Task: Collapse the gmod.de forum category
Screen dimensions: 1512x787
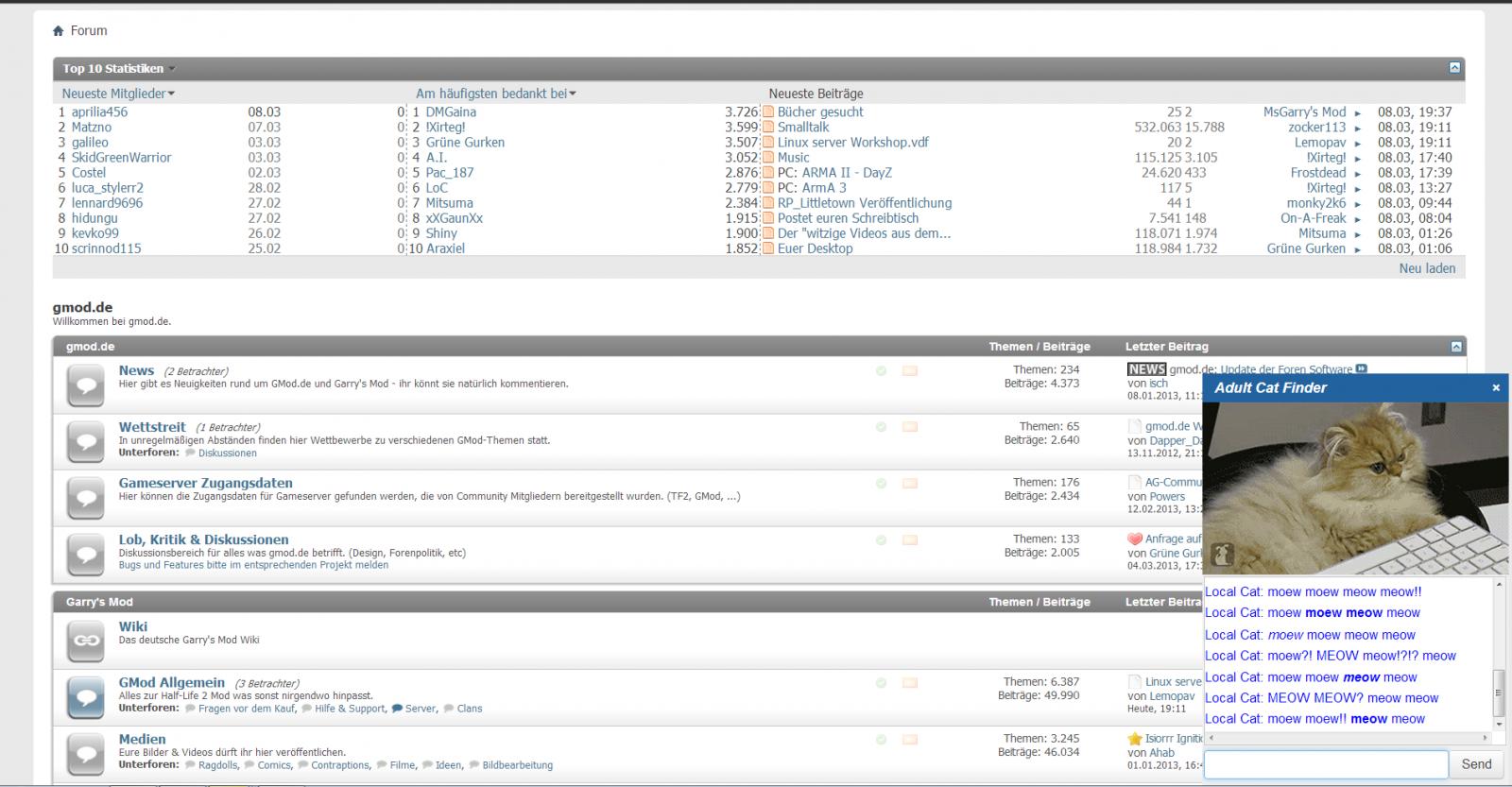Action: [1456, 347]
